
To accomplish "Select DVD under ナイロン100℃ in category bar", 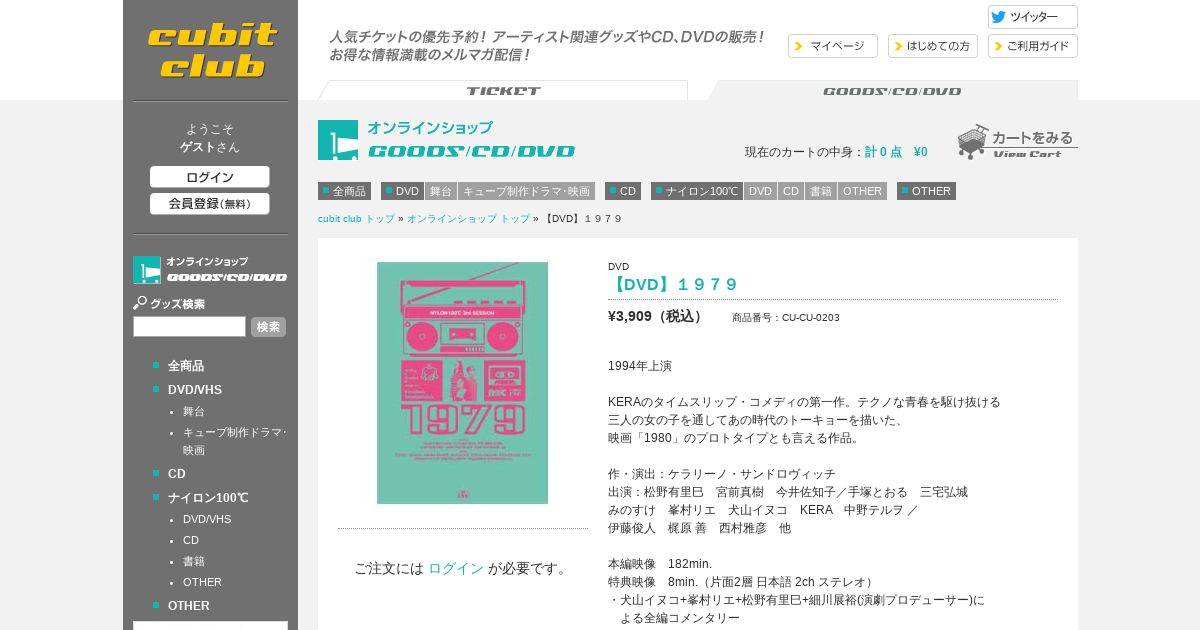I will coord(760,191).
